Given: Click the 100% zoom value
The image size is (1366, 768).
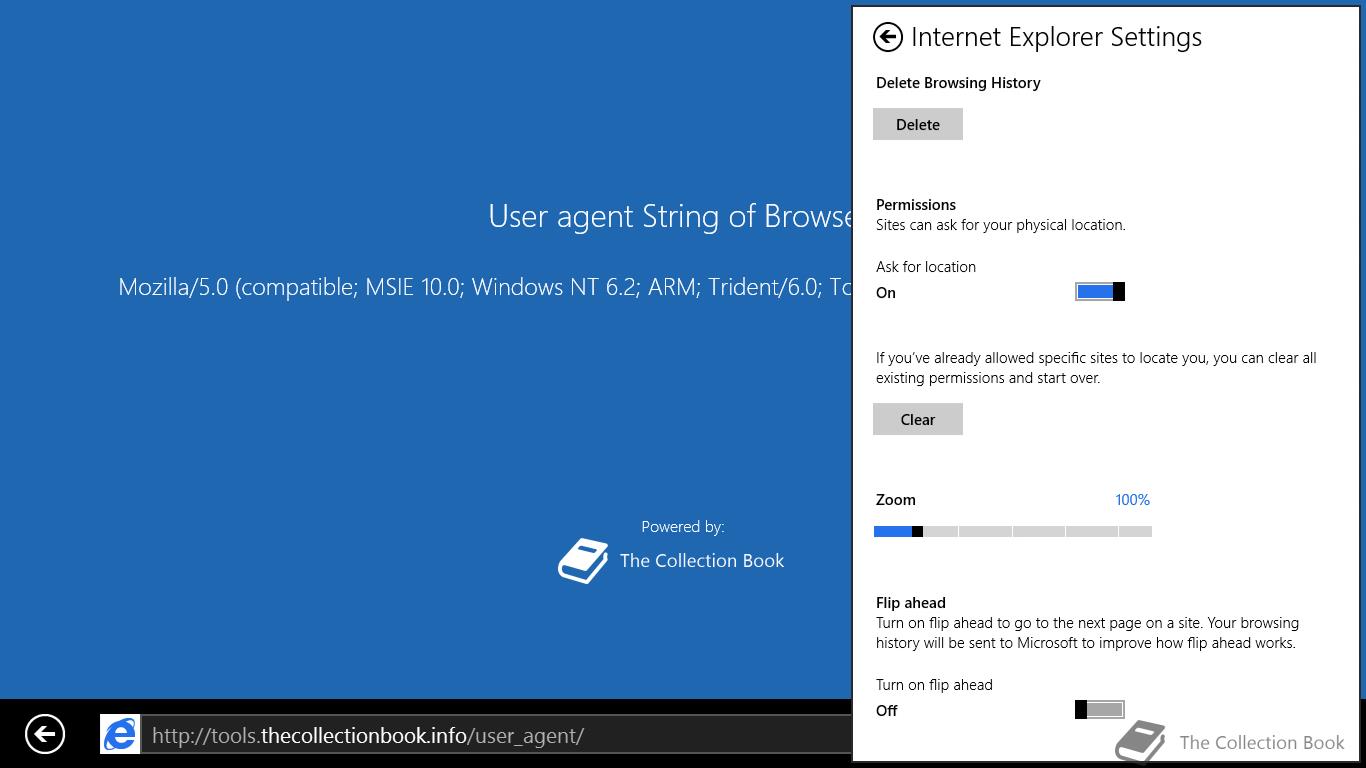Looking at the screenshot, I should [x=1132, y=500].
